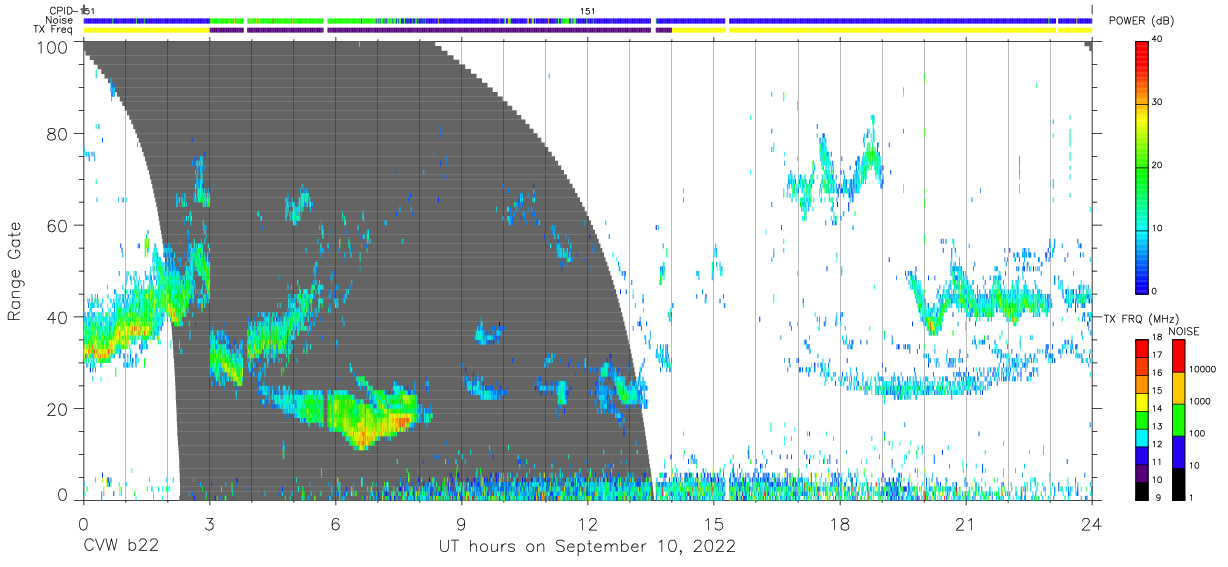The image size is (1228, 567).
Task: Click the x-axis hour tick "3"
Action: point(209,524)
